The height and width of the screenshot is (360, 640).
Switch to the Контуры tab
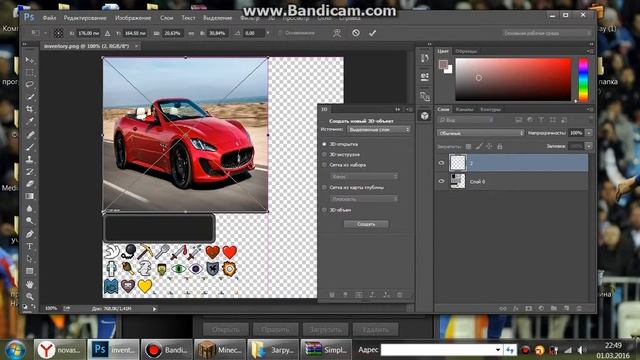point(490,109)
